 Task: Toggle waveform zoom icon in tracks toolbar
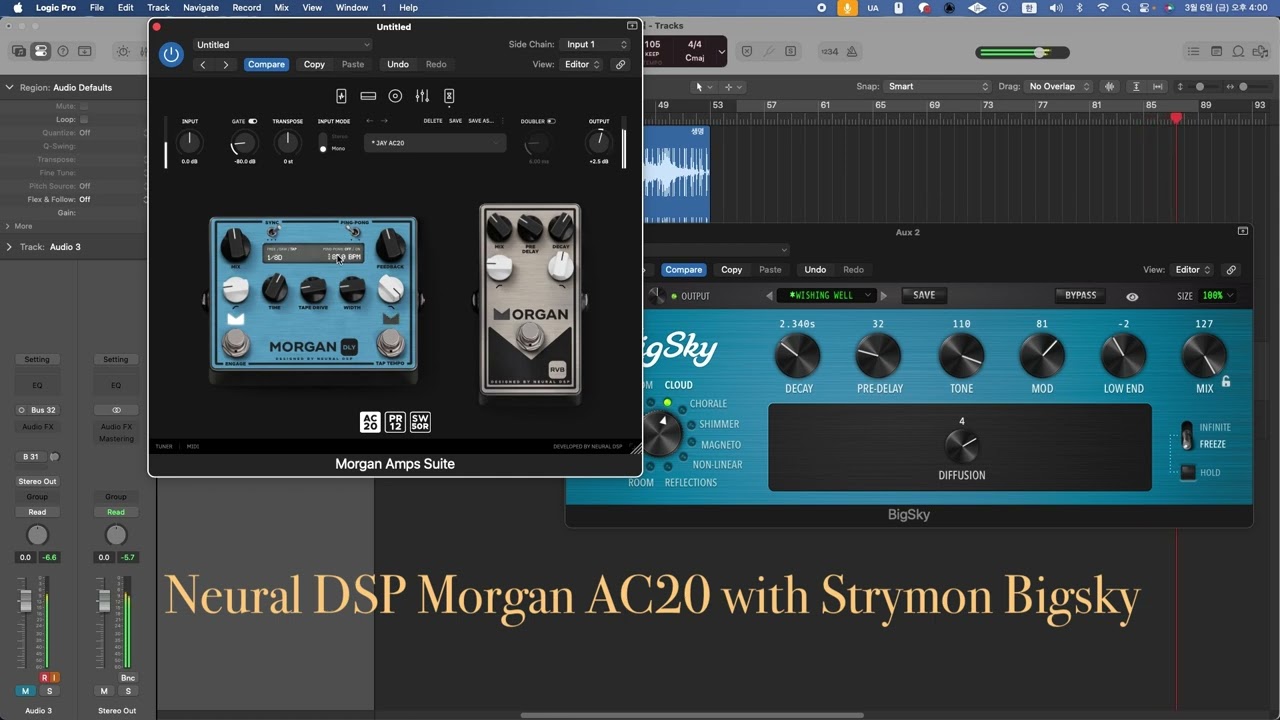coord(1110,87)
